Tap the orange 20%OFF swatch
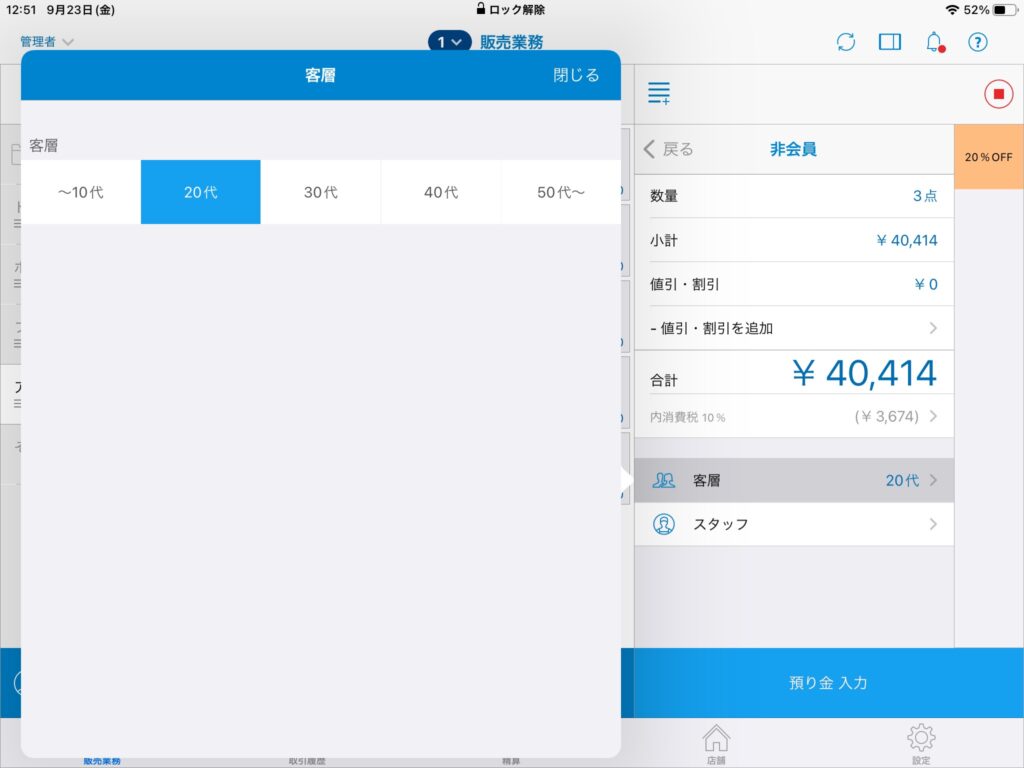The height and width of the screenshot is (768, 1024). 988,157
